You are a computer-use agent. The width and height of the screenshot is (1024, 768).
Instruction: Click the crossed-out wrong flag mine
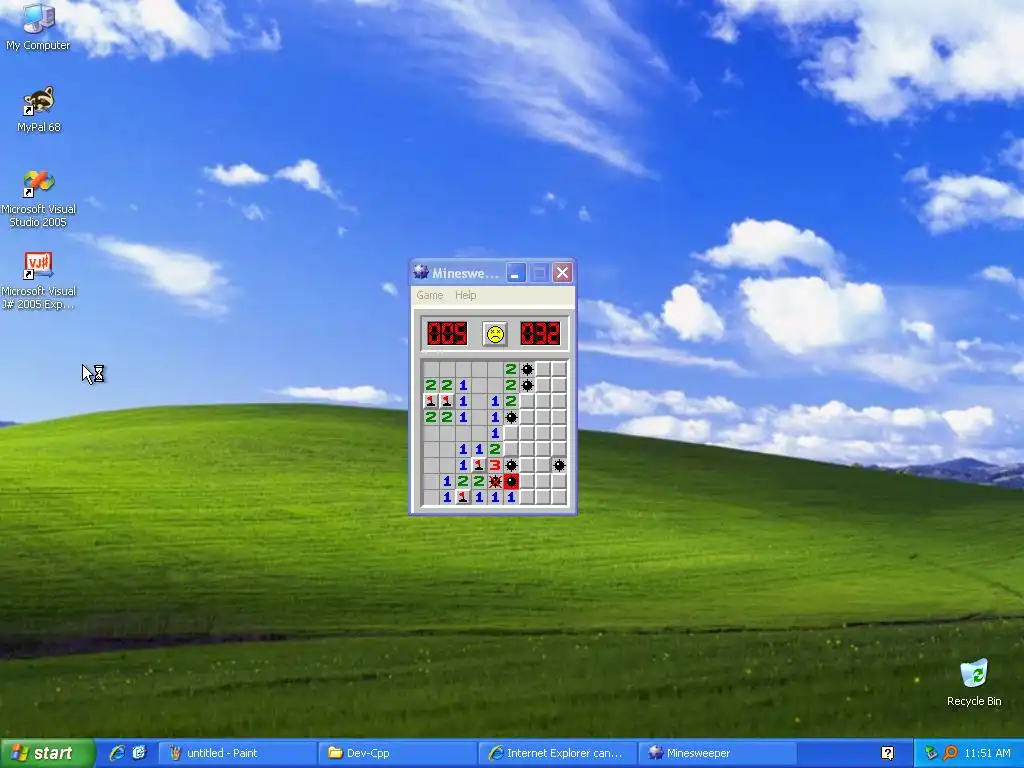pos(495,481)
